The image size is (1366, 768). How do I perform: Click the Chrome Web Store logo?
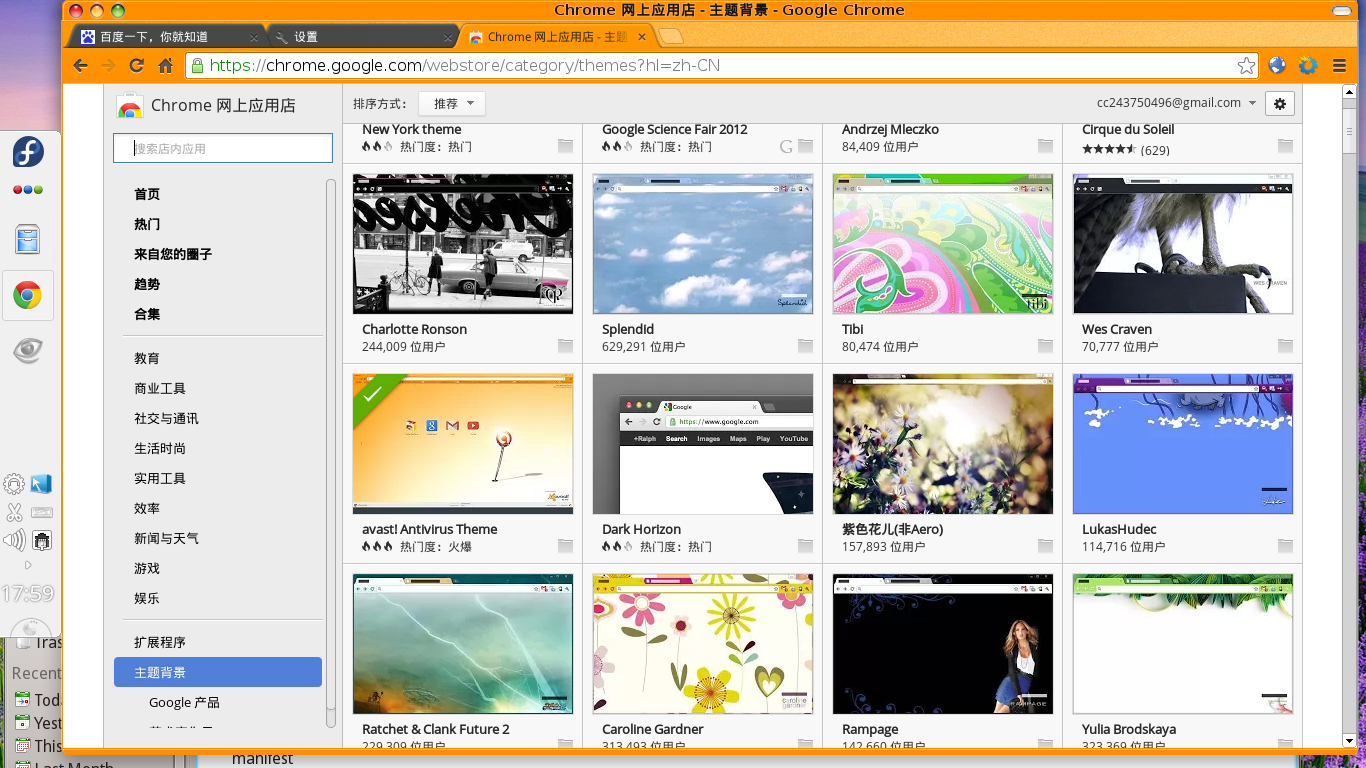pos(129,106)
